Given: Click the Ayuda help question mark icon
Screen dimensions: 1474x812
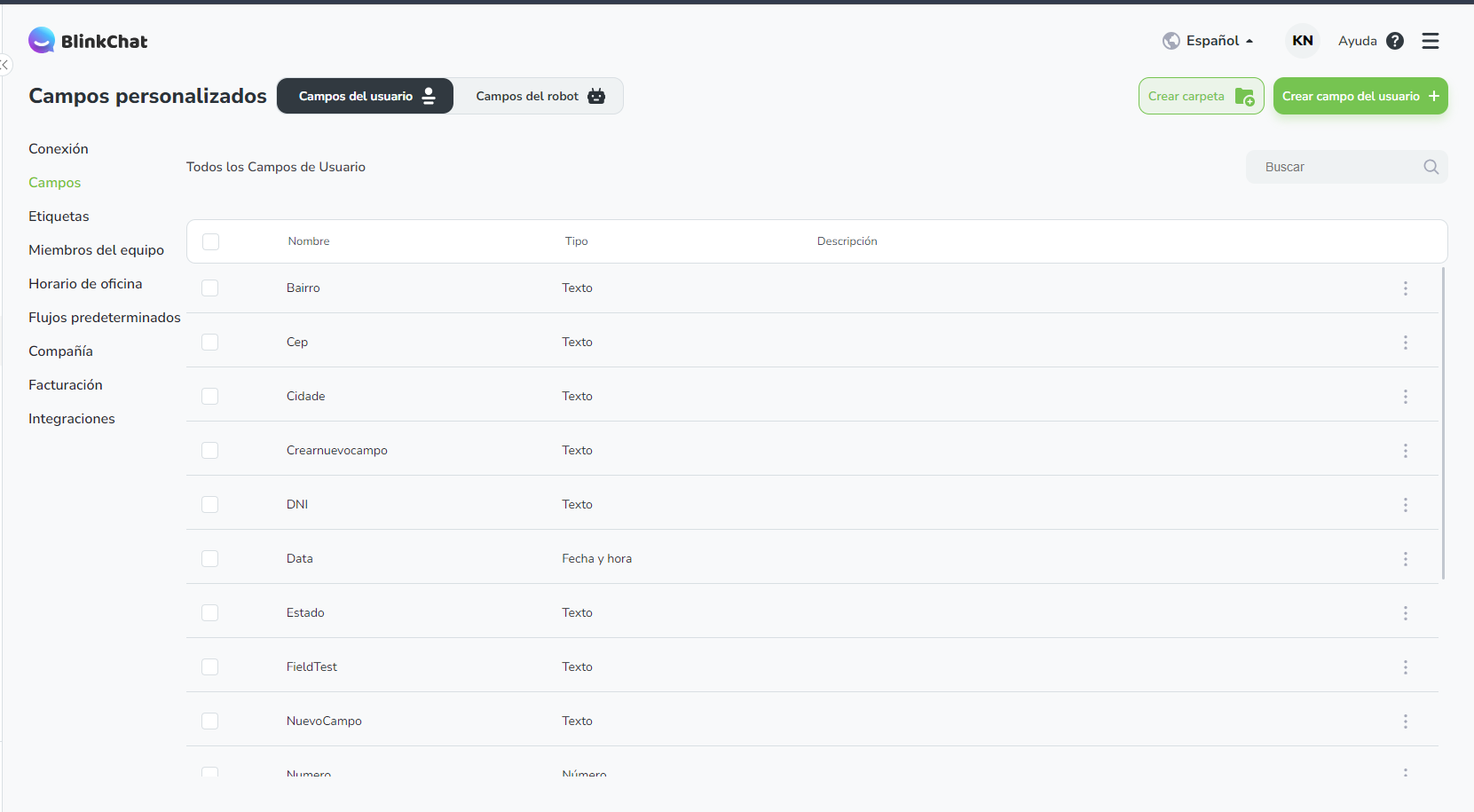Looking at the screenshot, I should 1394,41.
